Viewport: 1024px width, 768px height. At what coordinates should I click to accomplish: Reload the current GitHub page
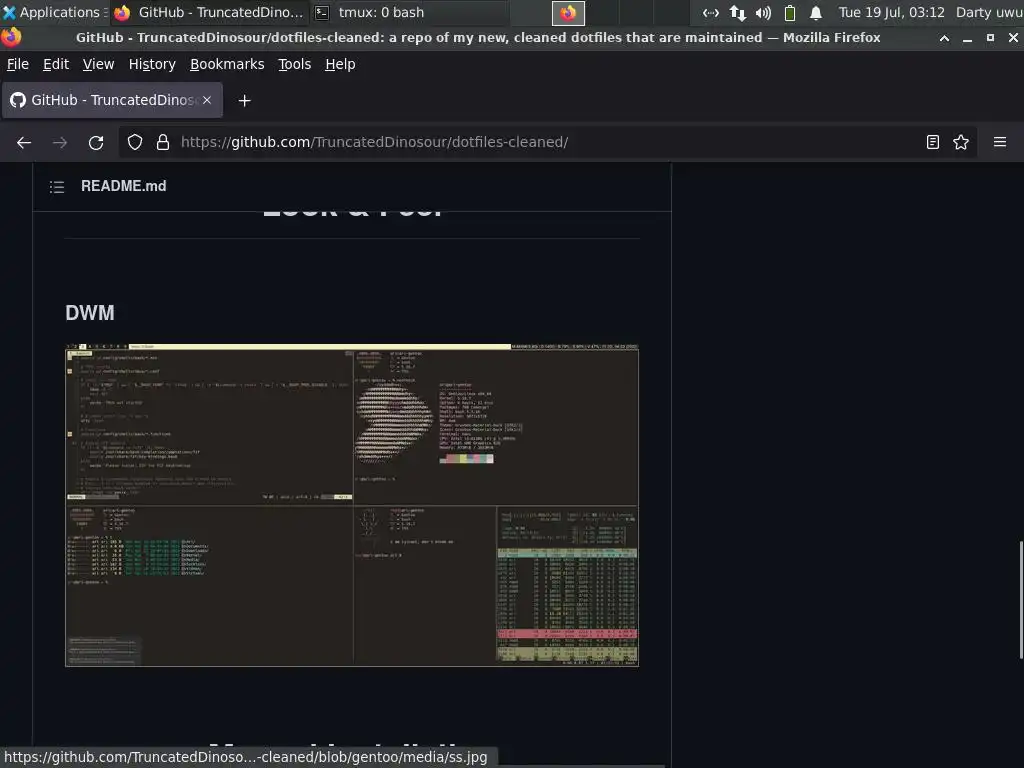(96, 142)
